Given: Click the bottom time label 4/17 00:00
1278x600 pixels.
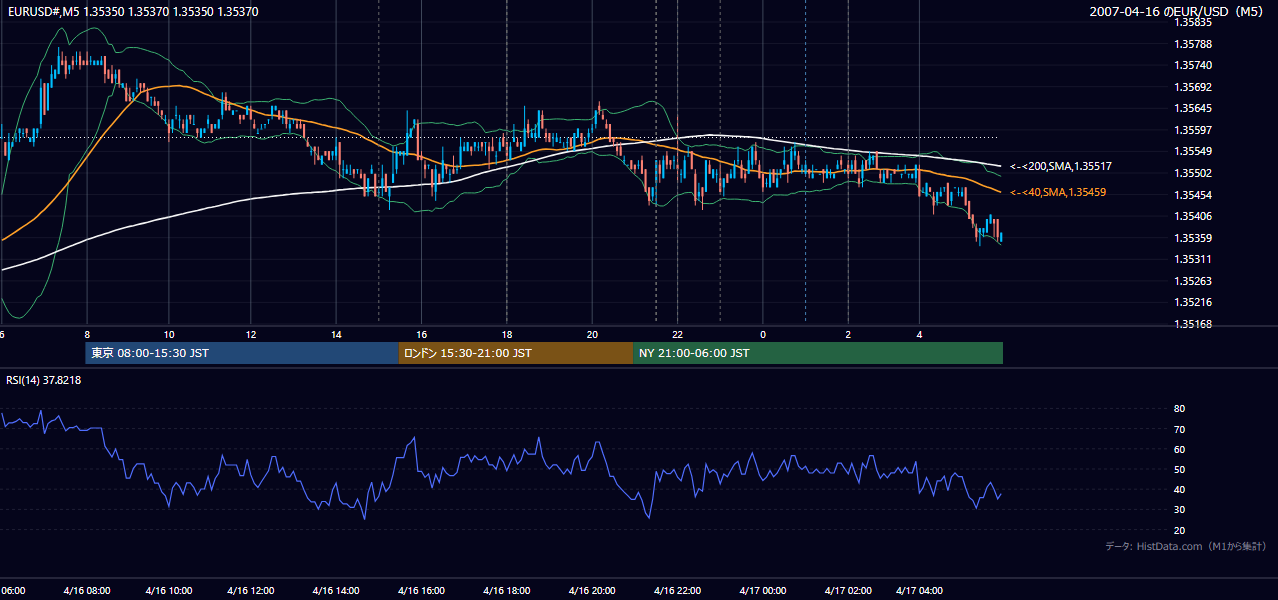Looking at the screenshot, I should point(762,591).
